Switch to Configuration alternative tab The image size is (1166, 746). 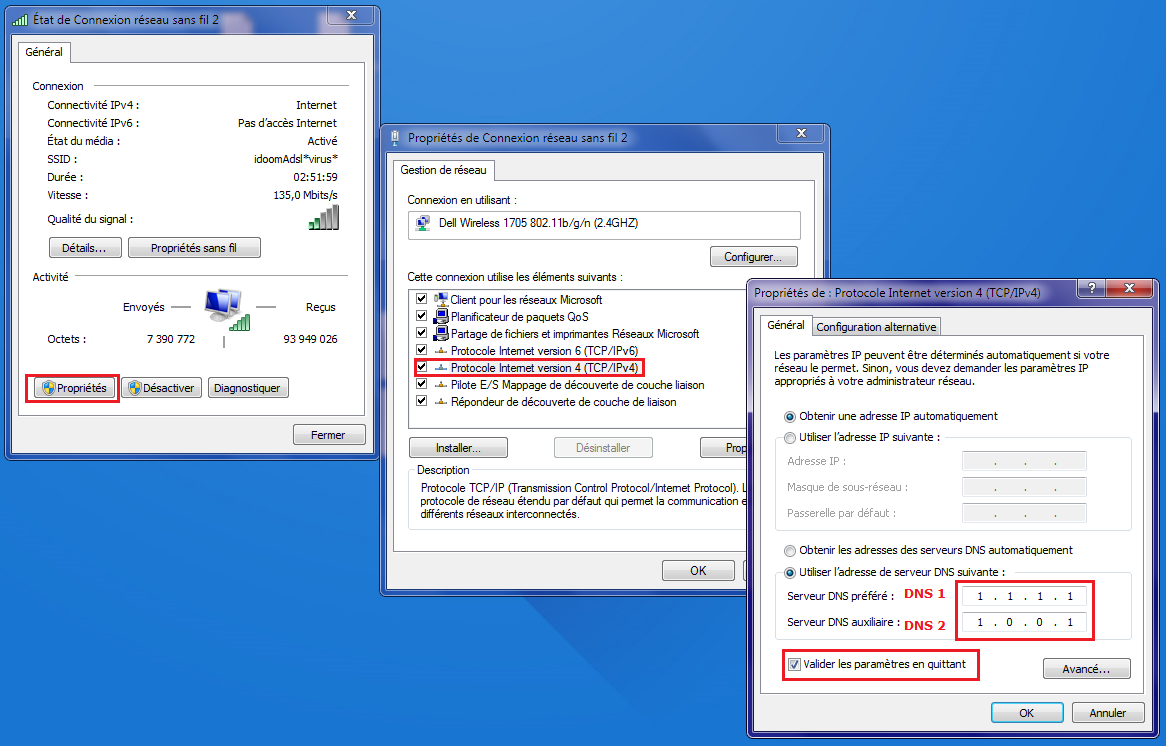876,327
